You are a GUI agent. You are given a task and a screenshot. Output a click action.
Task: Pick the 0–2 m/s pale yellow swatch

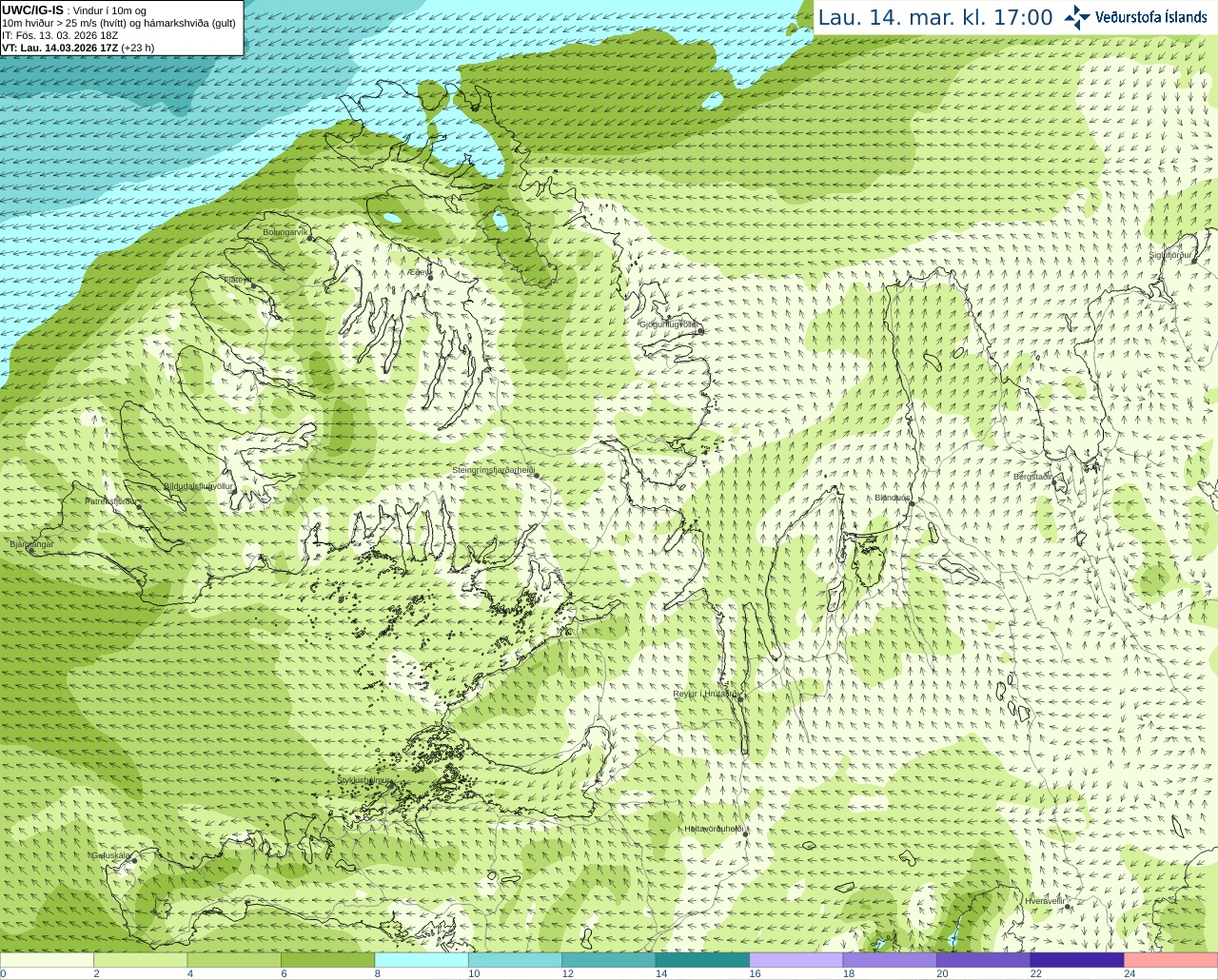(47, 960)
